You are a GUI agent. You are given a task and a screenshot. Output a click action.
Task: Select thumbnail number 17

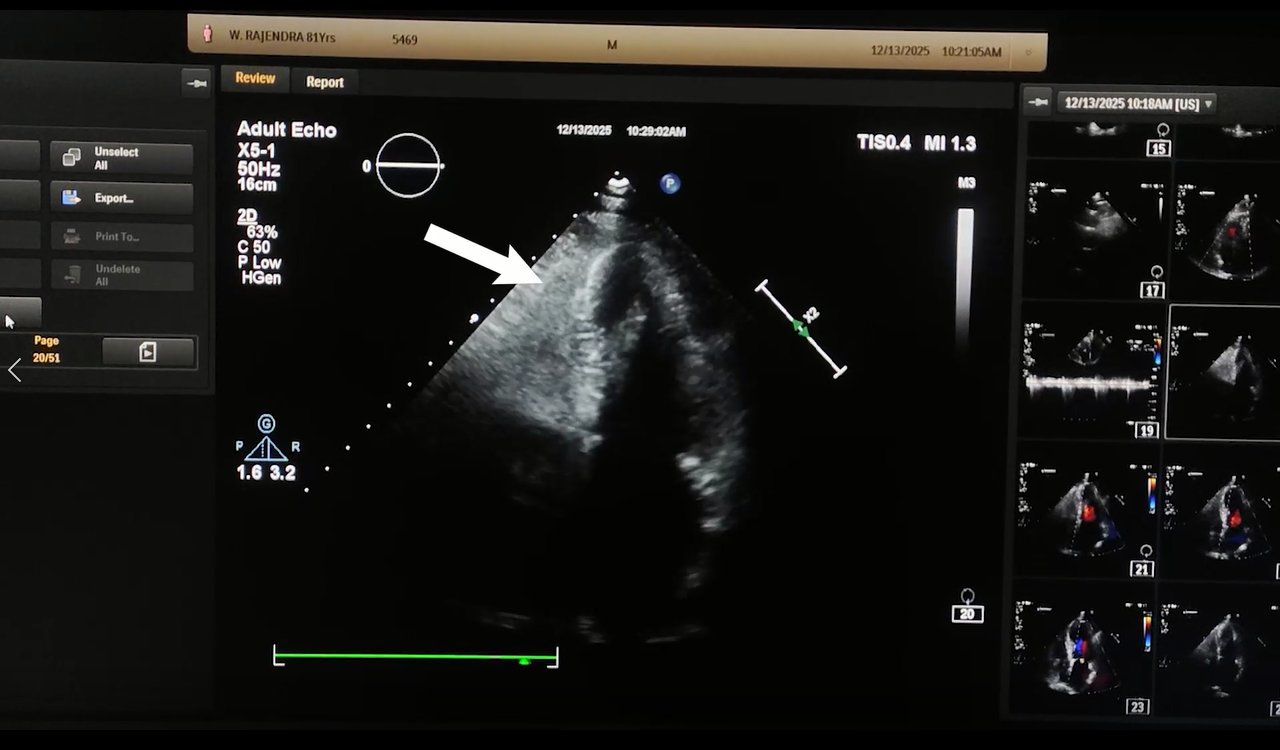pyautogui.click(x=1095, y=230)
